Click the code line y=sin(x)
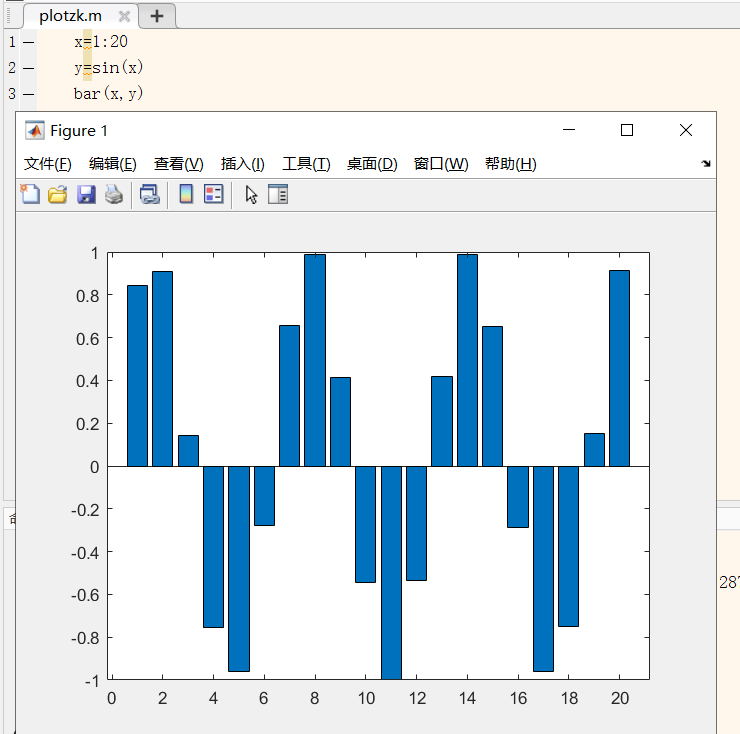740x734 pixels. click(x=108, y=67)
